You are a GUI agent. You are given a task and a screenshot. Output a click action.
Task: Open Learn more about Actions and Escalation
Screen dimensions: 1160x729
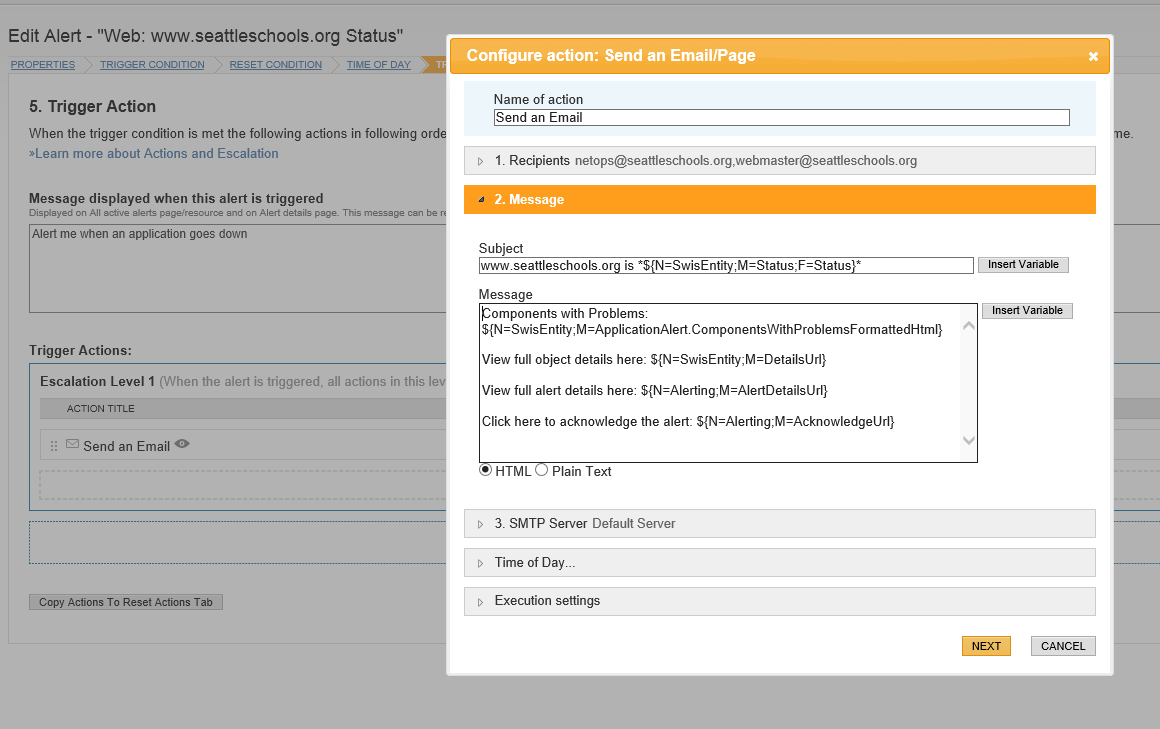tap(154, 154)
